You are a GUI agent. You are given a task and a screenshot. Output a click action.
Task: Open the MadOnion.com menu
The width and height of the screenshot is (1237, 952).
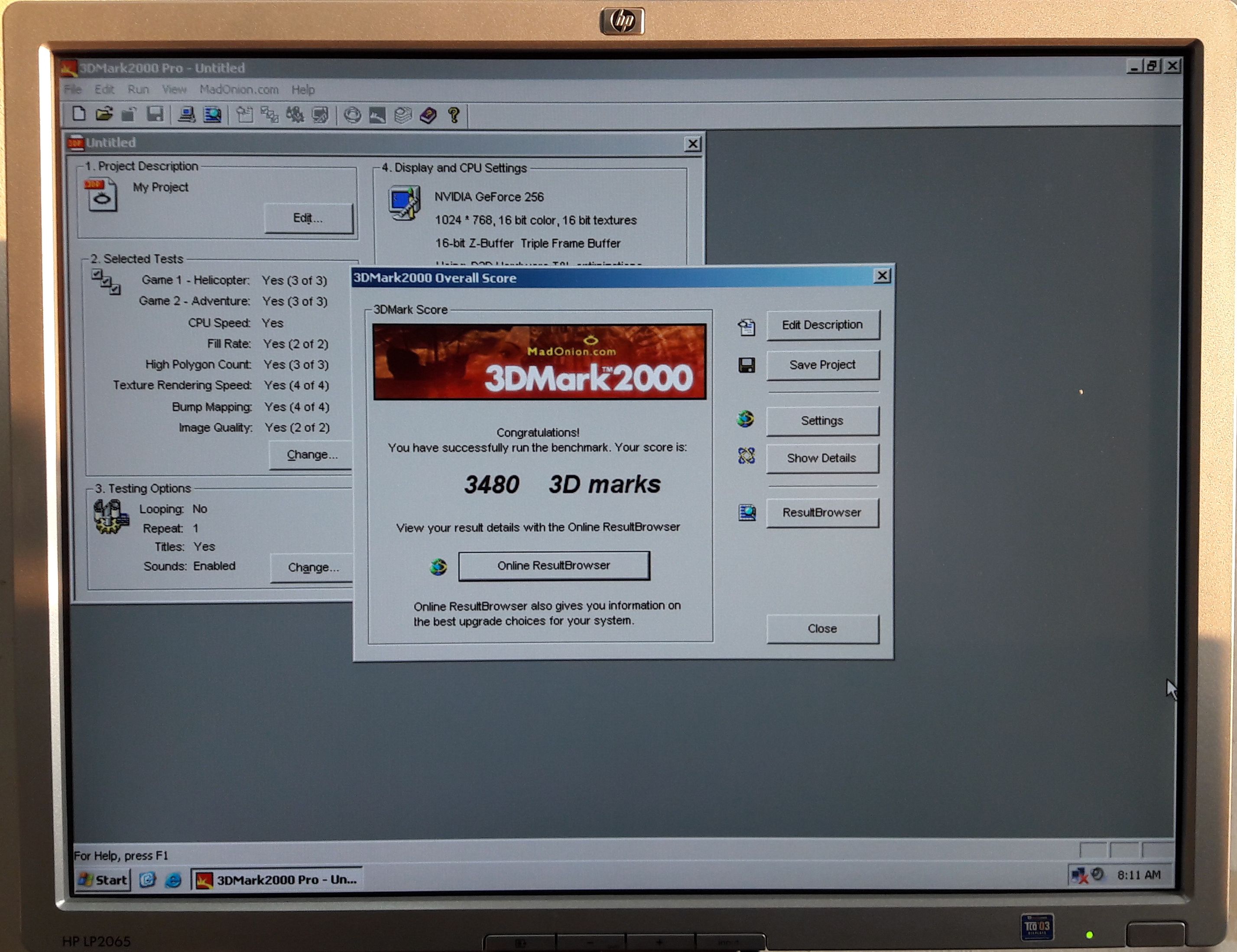tap(239, 90)
